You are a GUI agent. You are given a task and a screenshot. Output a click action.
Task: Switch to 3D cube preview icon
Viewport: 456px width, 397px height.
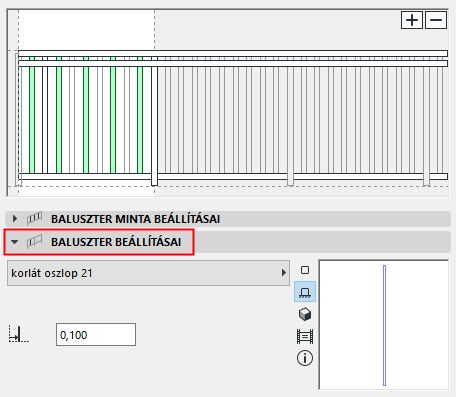tap(305, 314)
